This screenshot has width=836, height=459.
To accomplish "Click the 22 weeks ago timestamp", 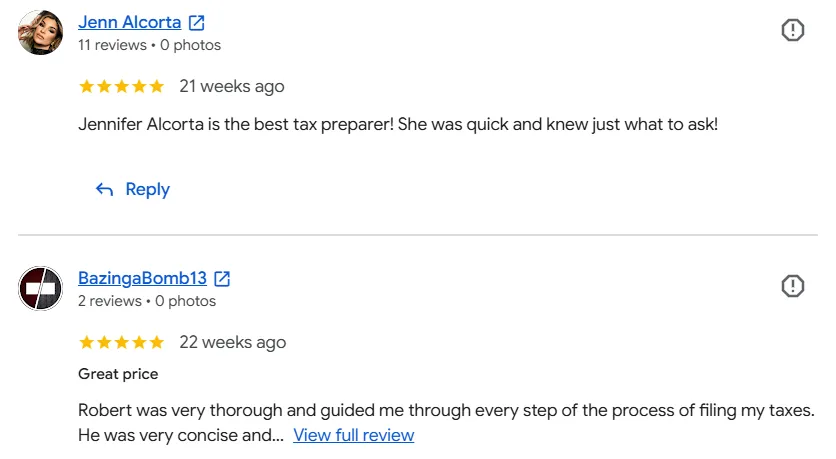I will point(232,342).
